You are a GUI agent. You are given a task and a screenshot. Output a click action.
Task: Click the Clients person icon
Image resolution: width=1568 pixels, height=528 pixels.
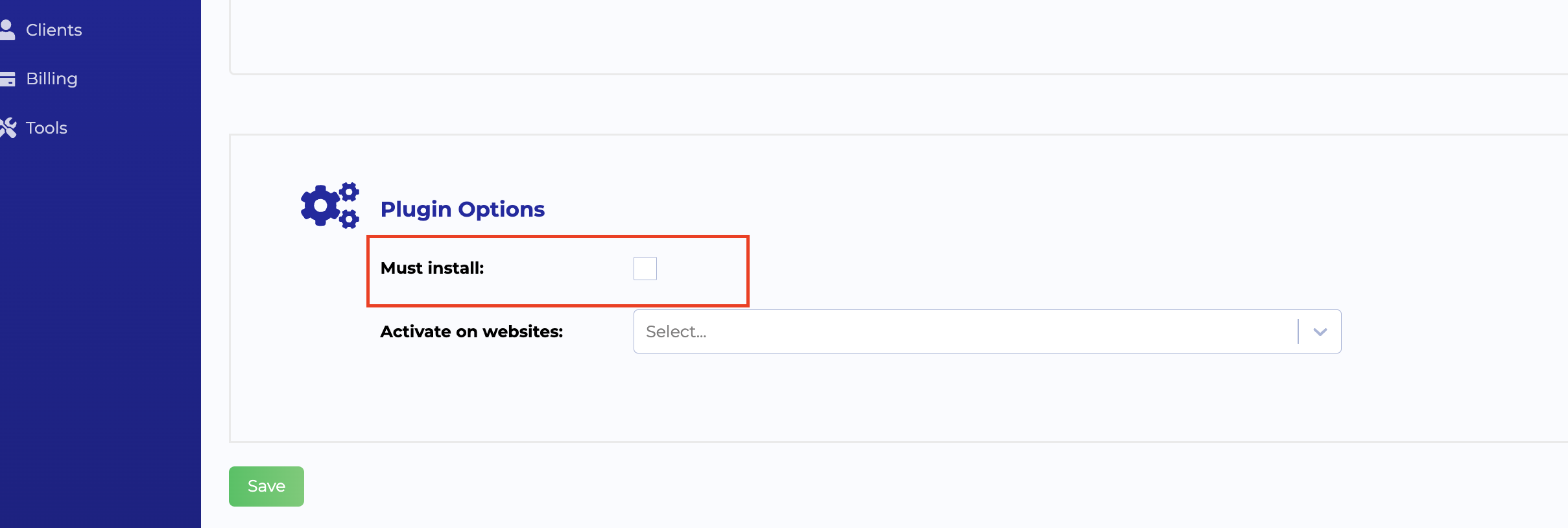coord(7,30)
